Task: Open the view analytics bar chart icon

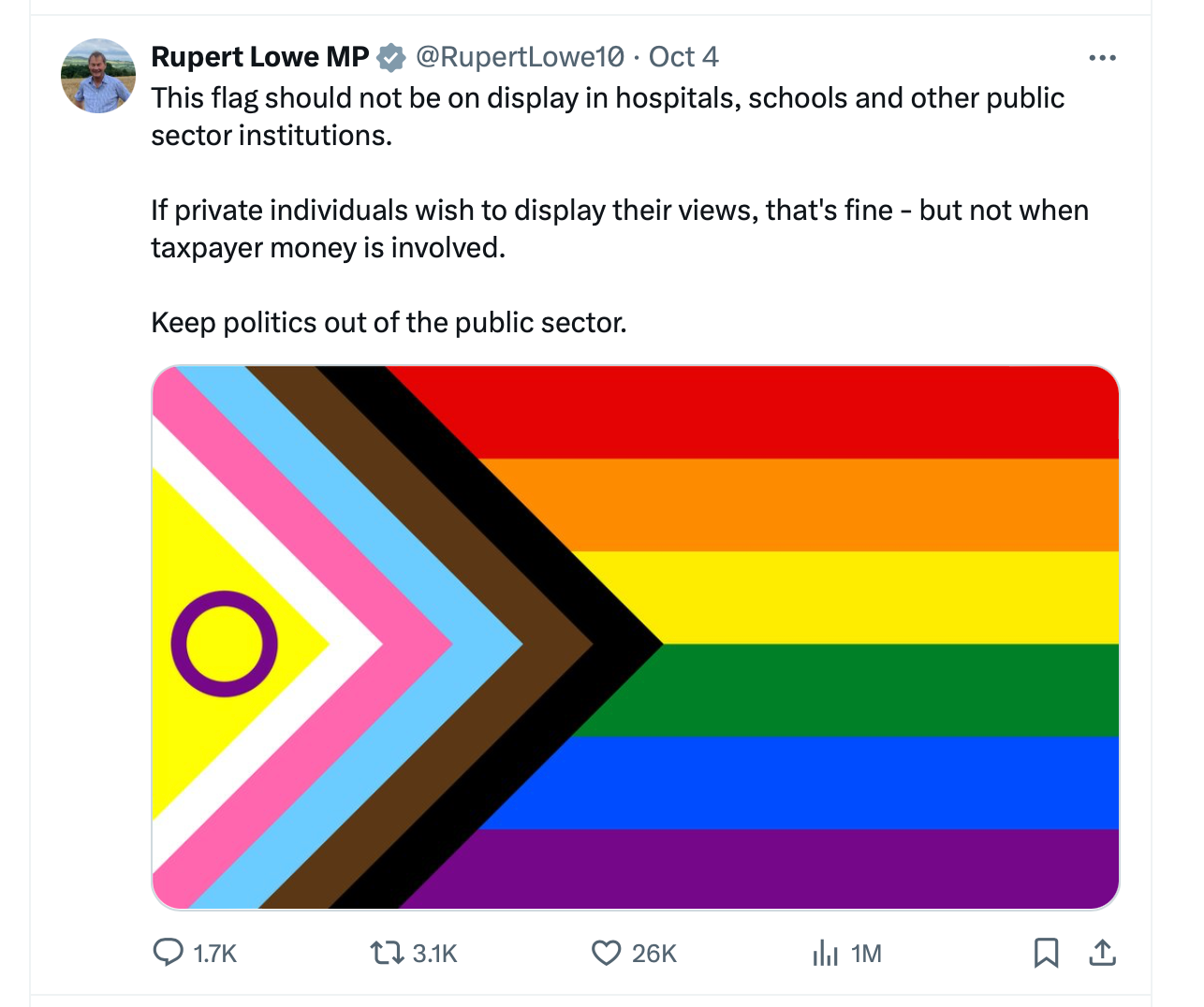Action: pyautogui.click(x=826, y=953)
